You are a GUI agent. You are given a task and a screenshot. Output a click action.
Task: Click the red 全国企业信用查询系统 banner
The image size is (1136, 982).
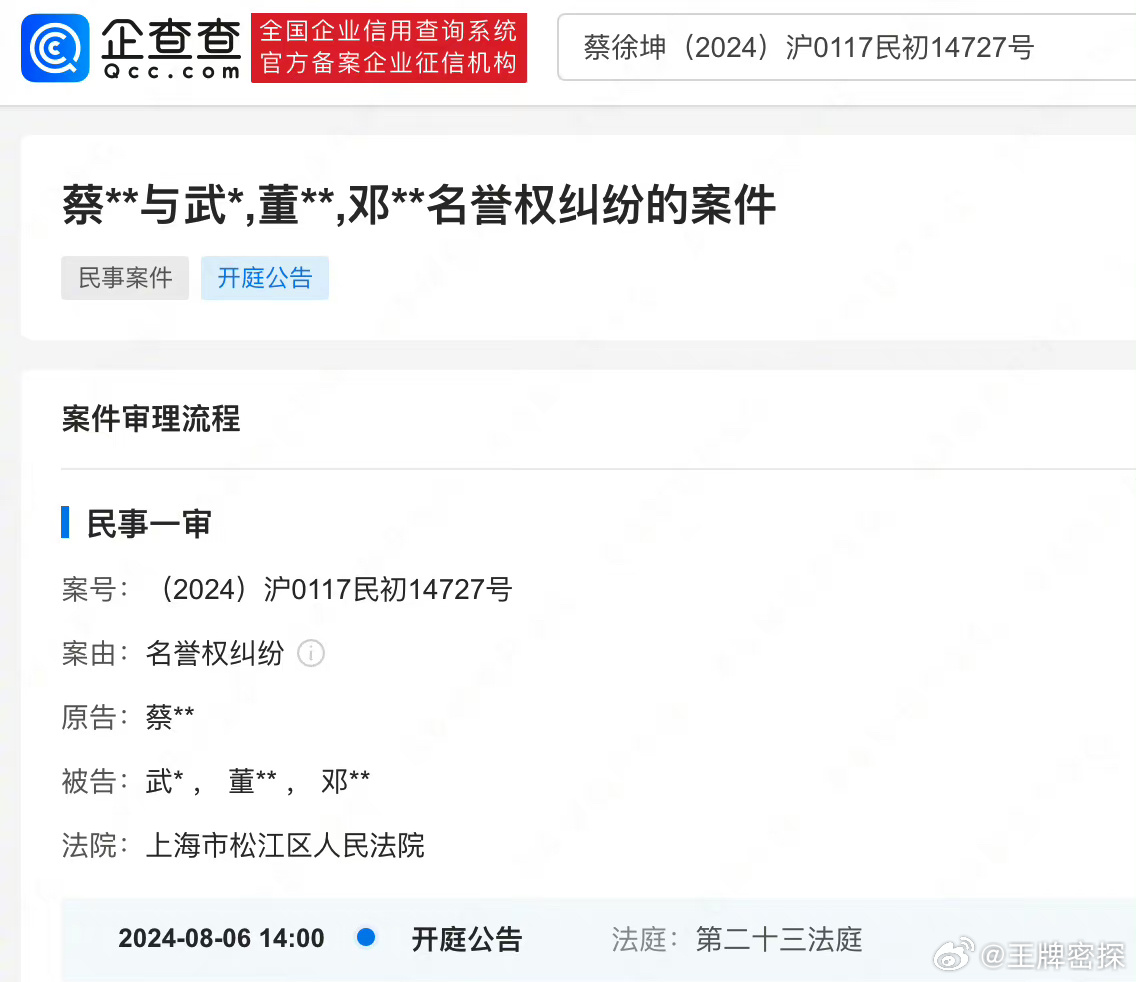[x=389, y=48]
